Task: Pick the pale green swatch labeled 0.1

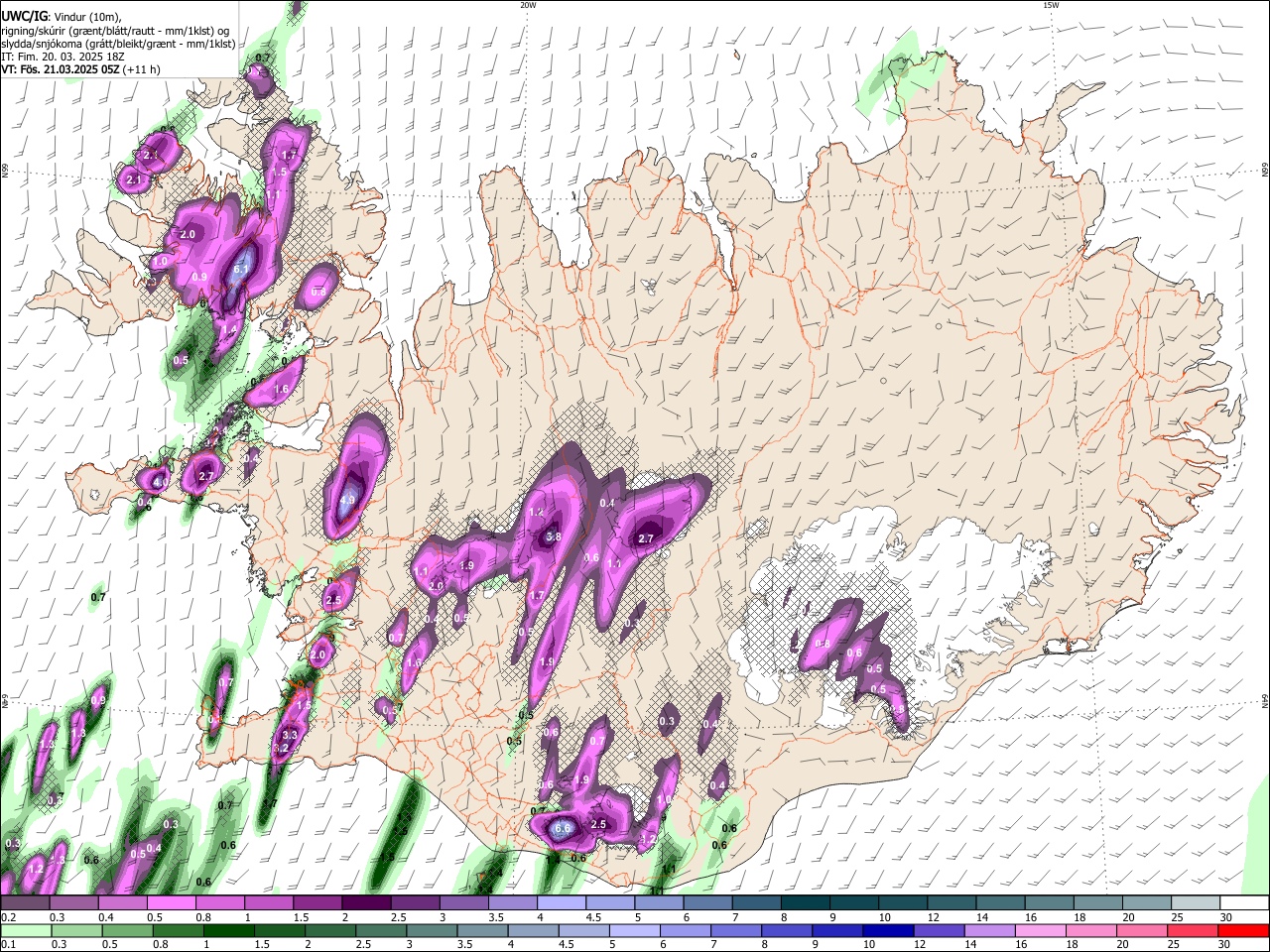Action: 26,931
